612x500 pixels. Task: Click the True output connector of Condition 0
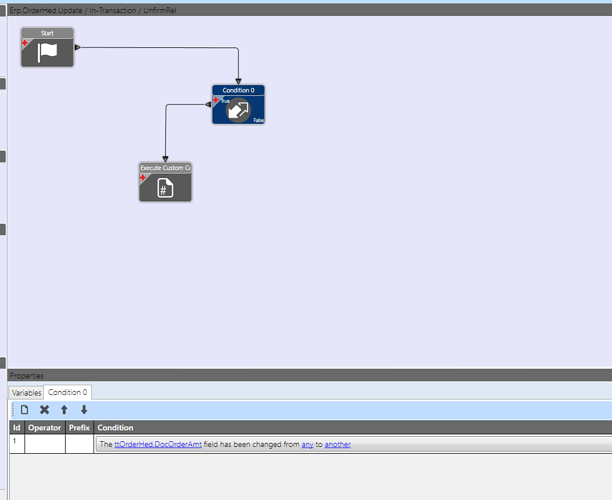208,104
